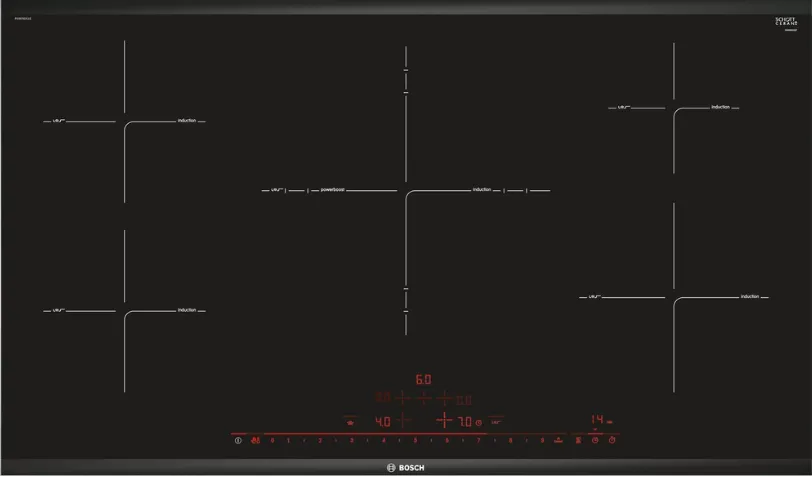
Task: Set power level to 9 on slider
Action: 541,440
